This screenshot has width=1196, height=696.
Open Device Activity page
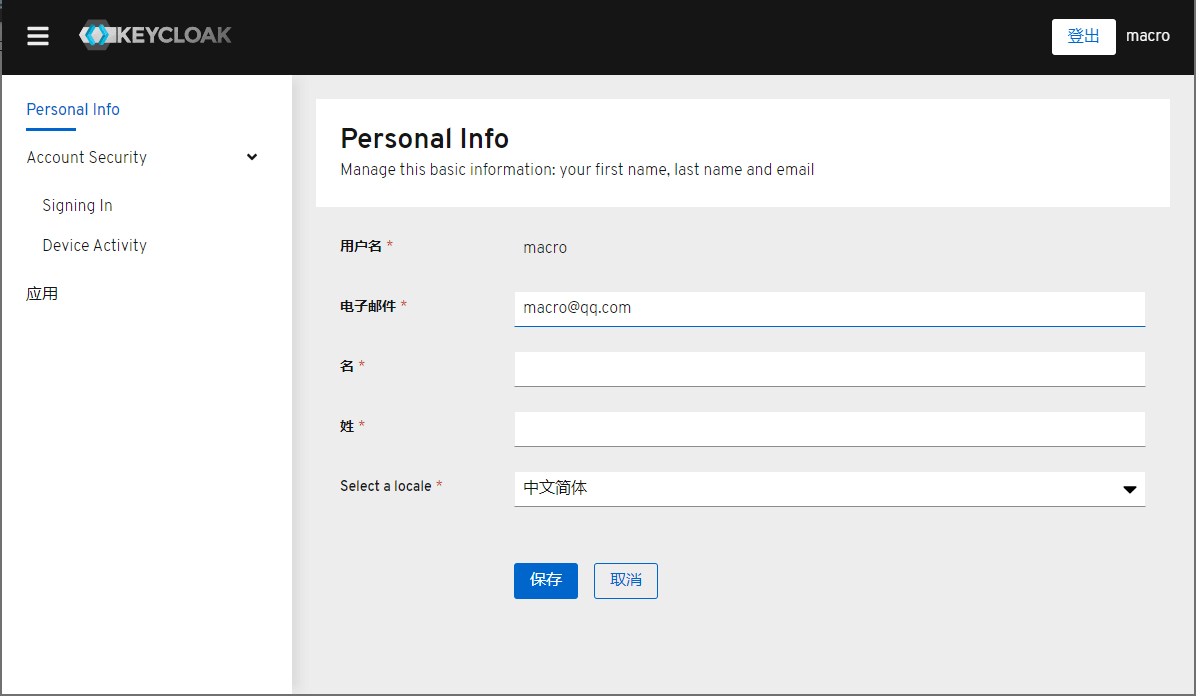(95, 245)
